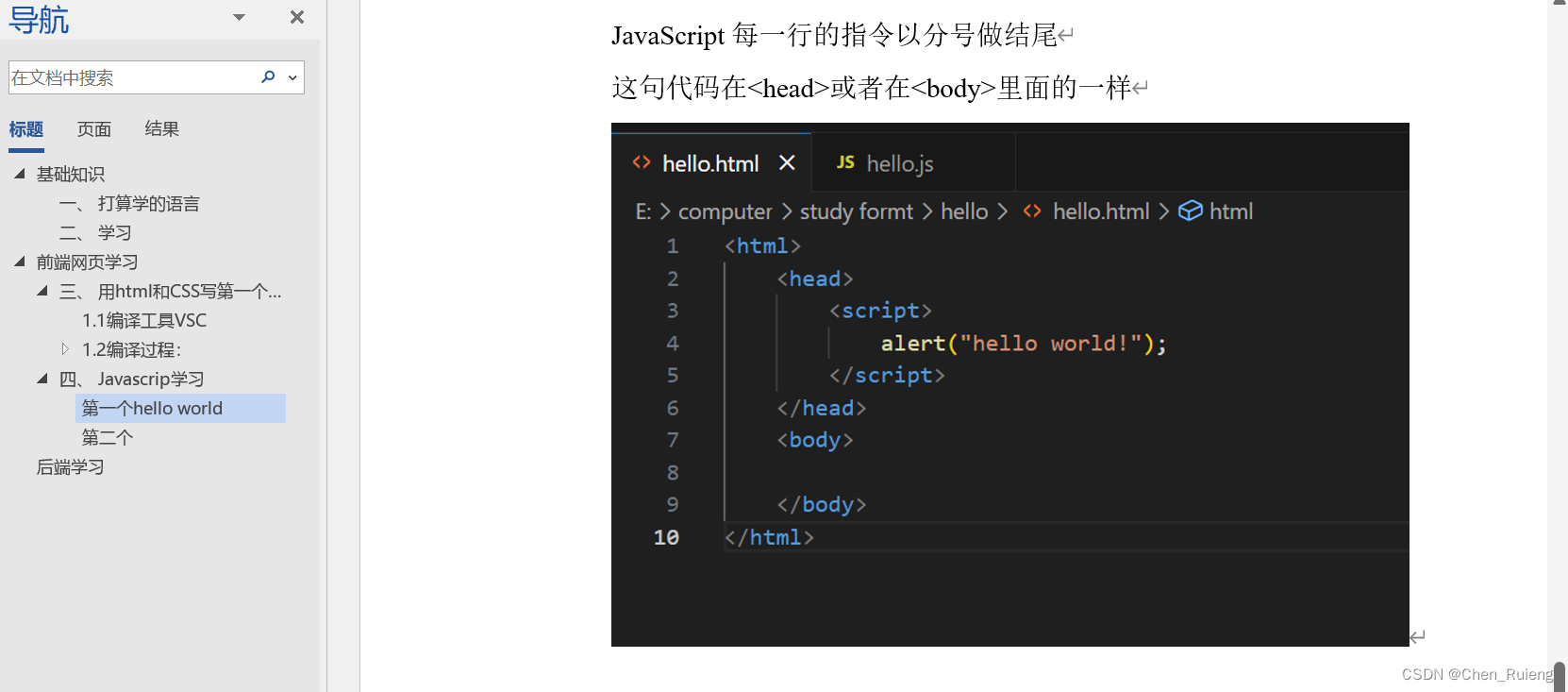The width and height of the screenshot is (1568, 692).
Task: Select 第一个hello world heading
Action: [x=180, y=409]
